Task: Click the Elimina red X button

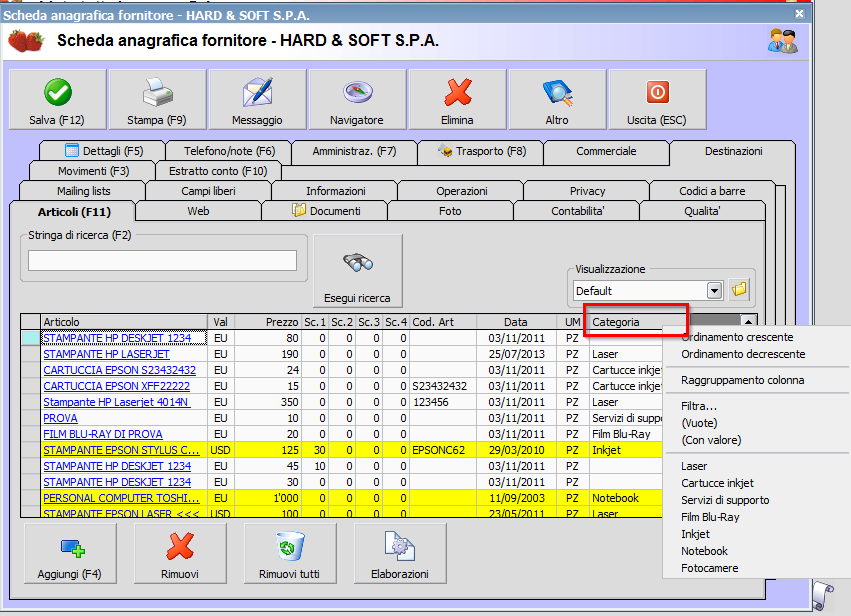Action: (458, 99)
